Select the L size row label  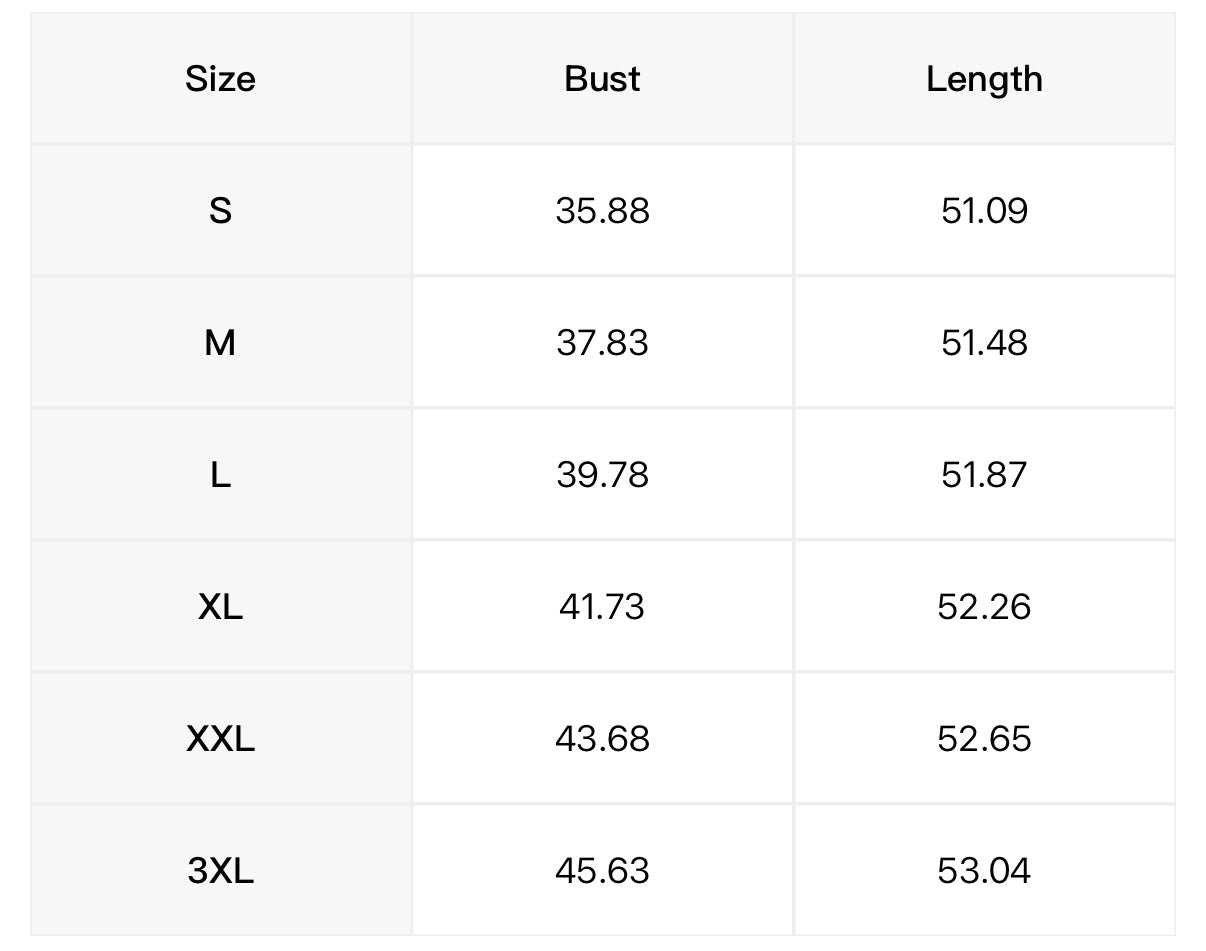(x=220, y=475)
